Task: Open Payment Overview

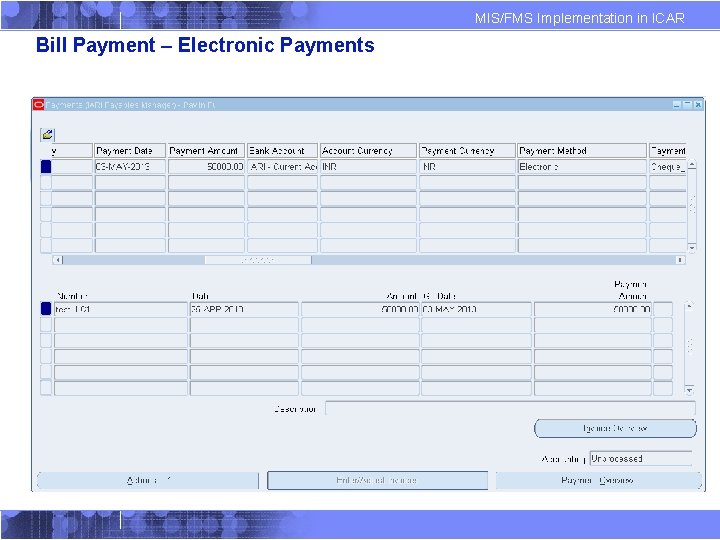Action: pyautogui.click(x=598, y=481)
